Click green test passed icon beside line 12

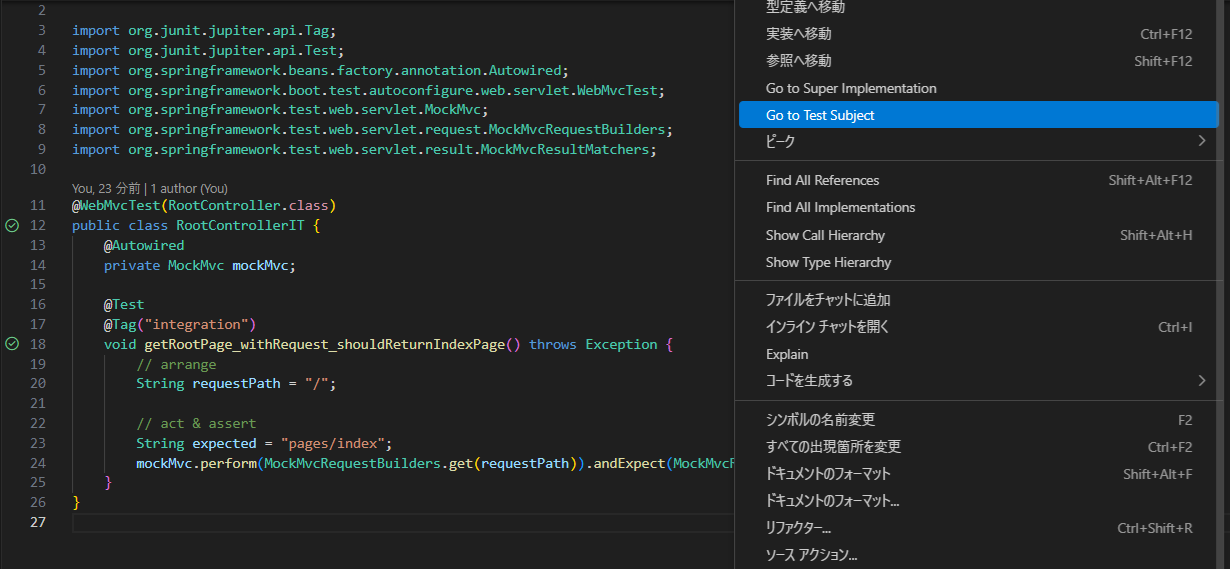coord(12,226)
